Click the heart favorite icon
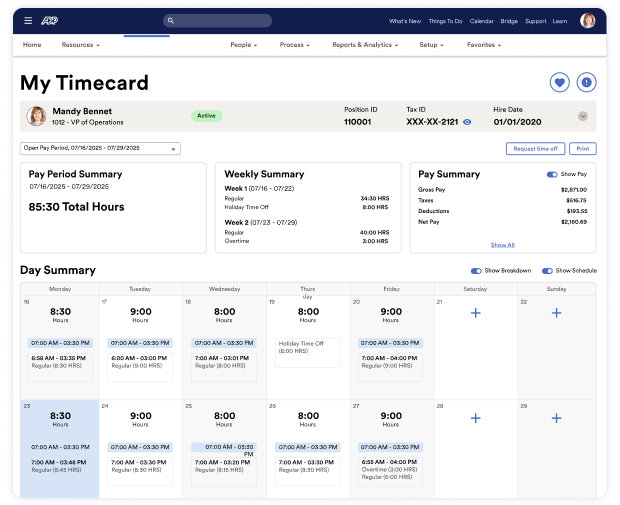The width and height of the screenshot is (620, 505). (559, 83)
